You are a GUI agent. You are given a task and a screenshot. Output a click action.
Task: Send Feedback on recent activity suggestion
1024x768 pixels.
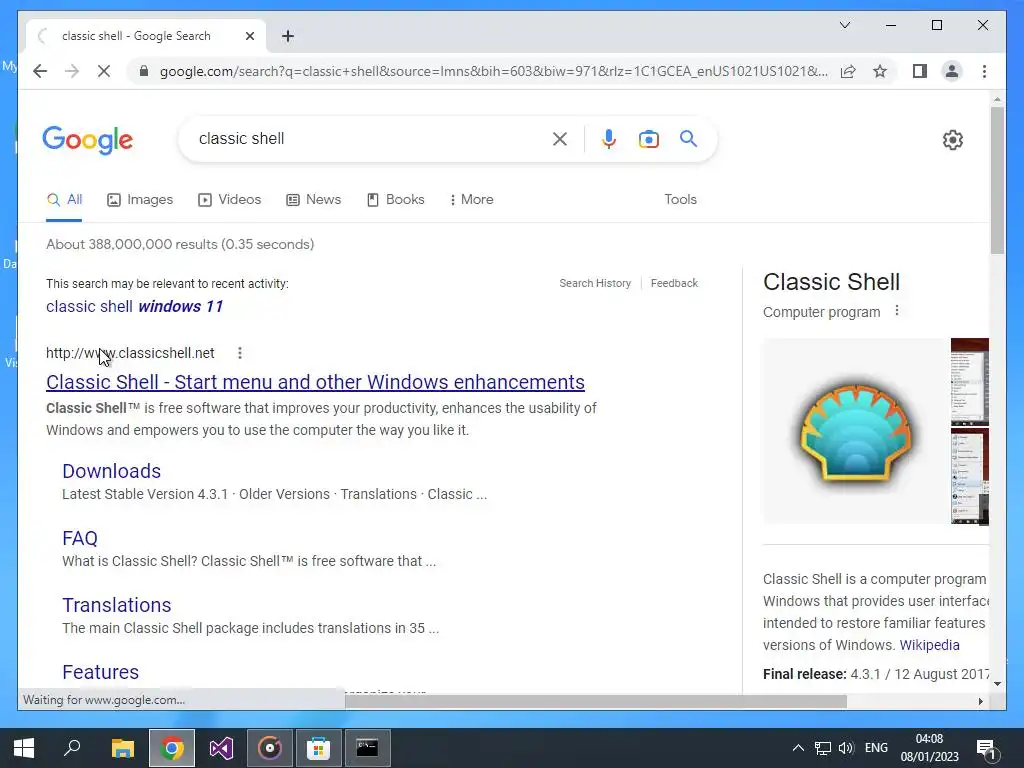pyautogui.click(x=674, y=283)
